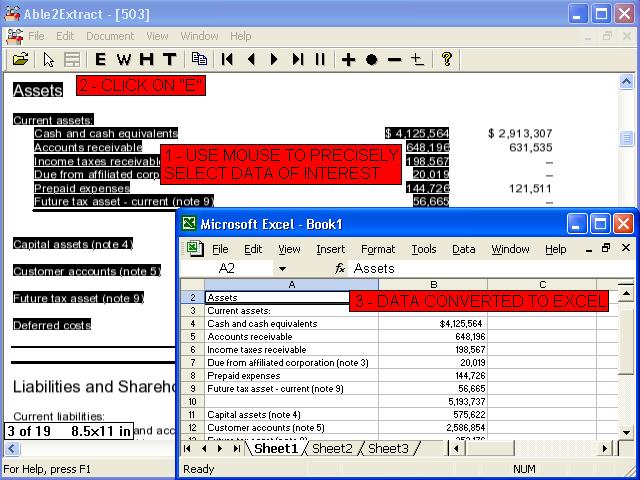Click Able2Extract vertical scrollbar thumb

[627, 138]
